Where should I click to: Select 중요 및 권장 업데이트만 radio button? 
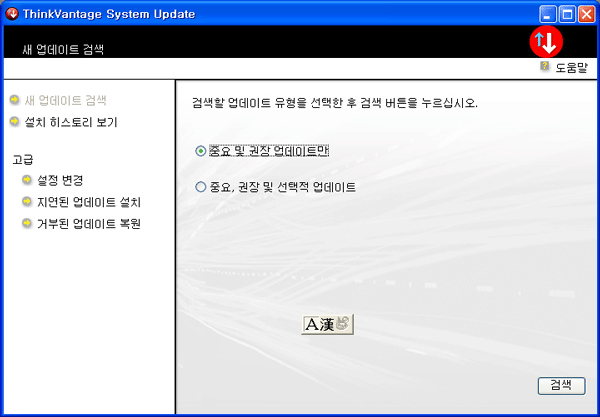[x=201, y=151]
